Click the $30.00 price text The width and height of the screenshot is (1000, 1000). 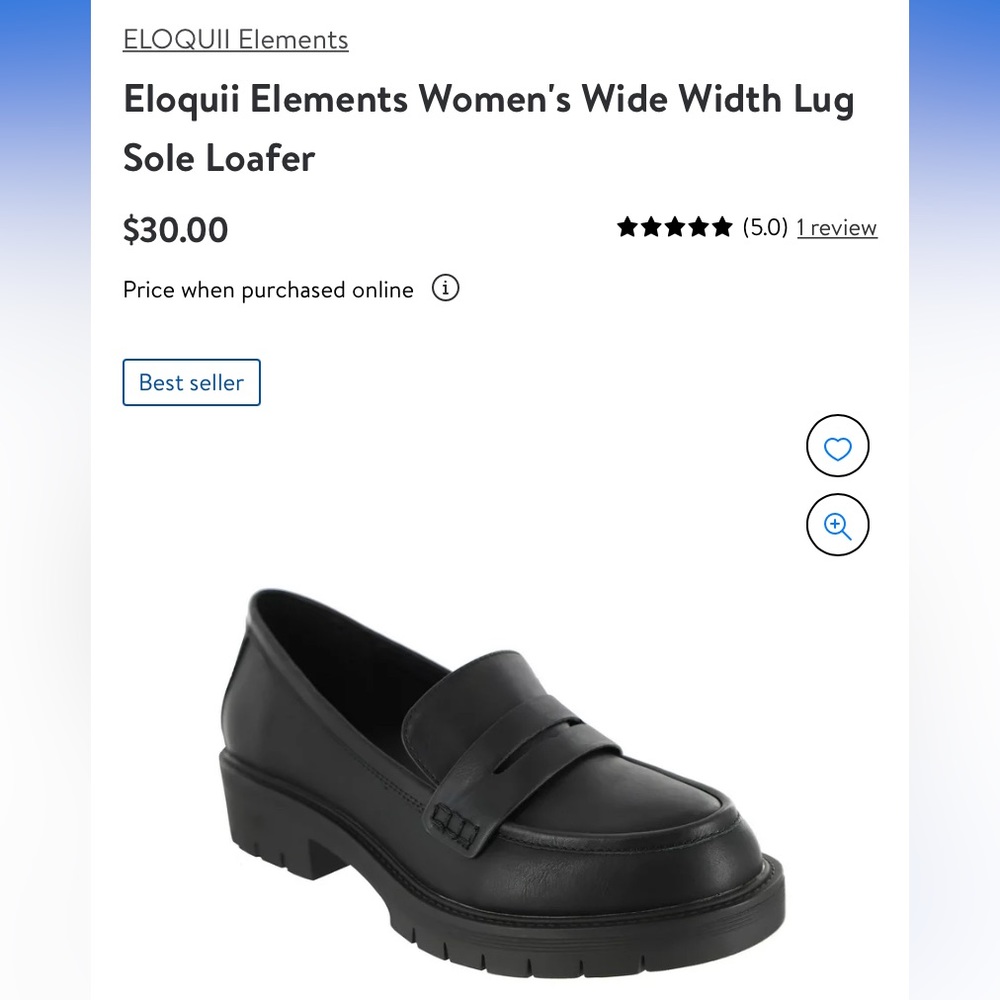point(175,230)
